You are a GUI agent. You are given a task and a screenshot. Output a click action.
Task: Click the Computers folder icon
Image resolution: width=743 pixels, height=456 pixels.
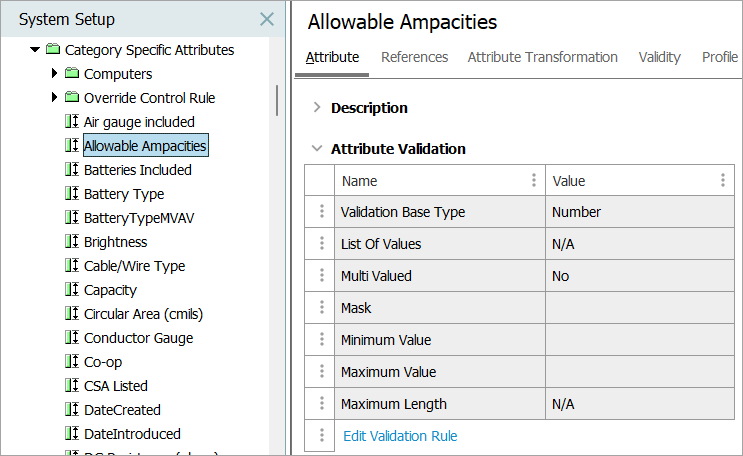pyautogui.click(x=71, y=74)
